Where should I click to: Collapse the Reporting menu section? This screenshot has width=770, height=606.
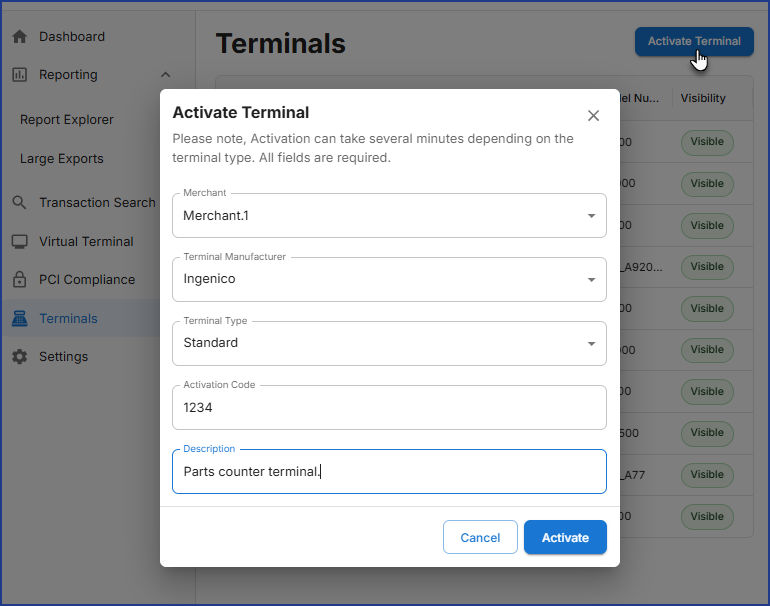point(166,75)
